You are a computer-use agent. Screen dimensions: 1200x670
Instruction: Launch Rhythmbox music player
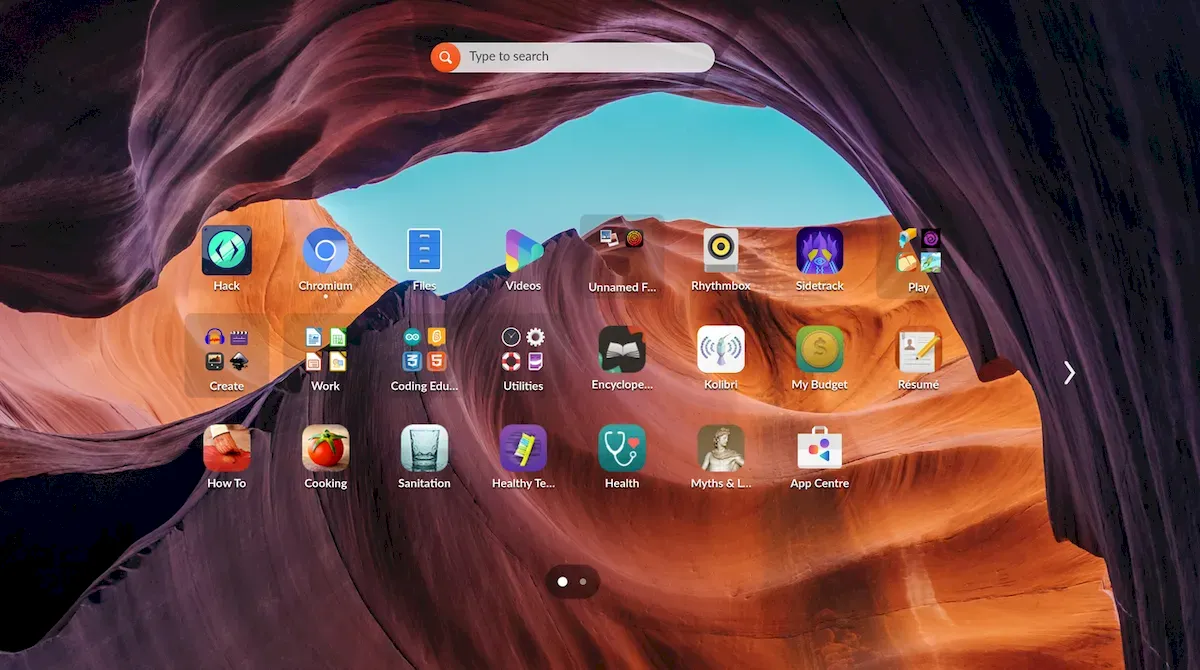pos(720,250)
